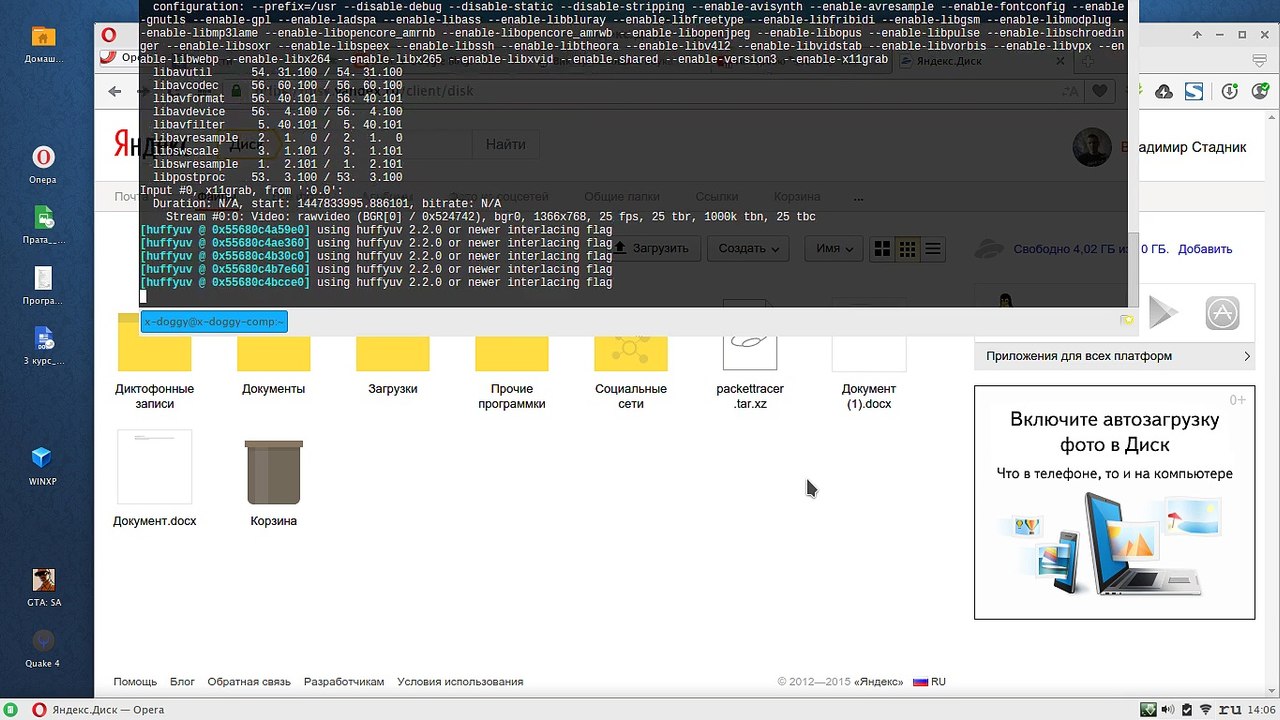Viewport: 1280px width, 720px height.
Task: Click the cloud-download extension icon in the Opera toolbar
Action: coord(1163,92)
